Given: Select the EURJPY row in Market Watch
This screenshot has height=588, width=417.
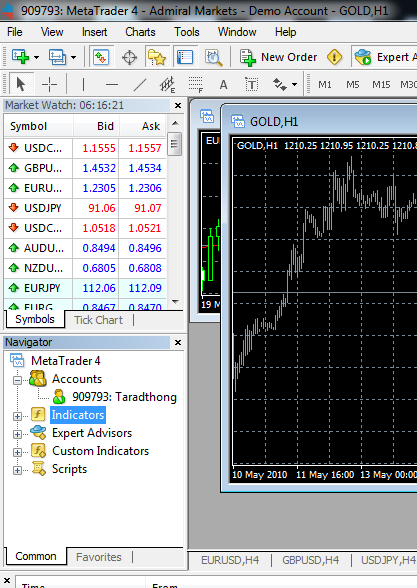Looking at the screenshot, I should [x=85, y=288].
